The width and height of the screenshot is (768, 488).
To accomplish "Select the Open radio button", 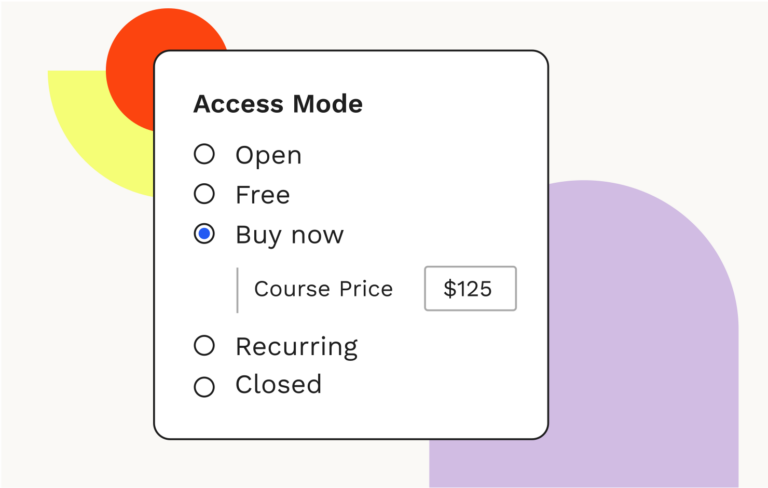I will point(204,154).
